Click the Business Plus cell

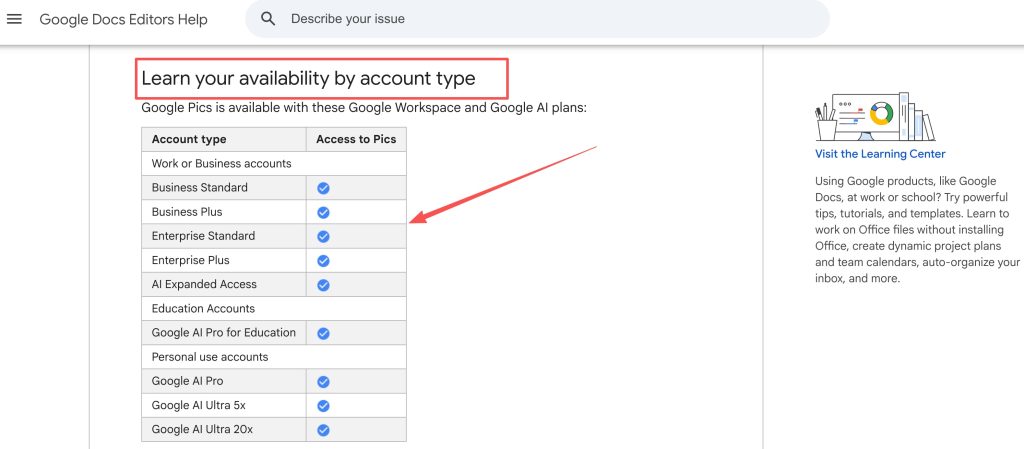coord(224,211)
